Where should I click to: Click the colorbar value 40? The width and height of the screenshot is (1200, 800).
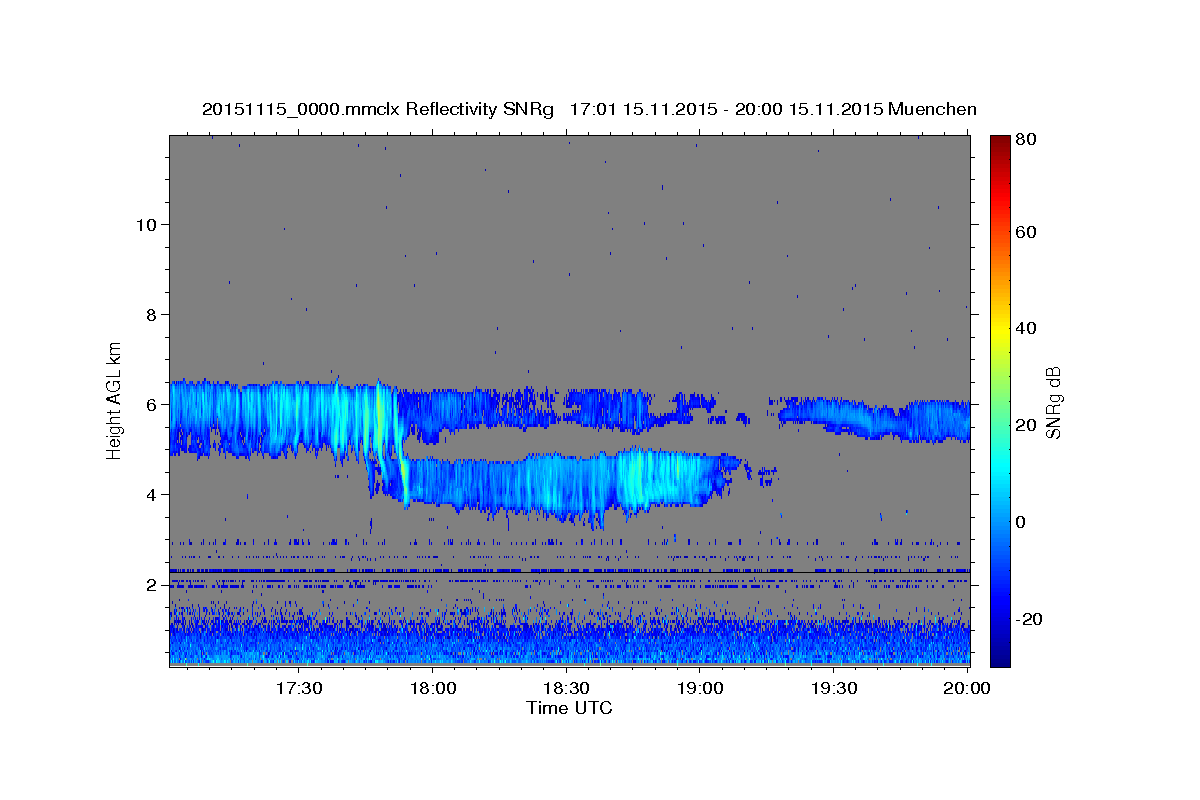[1027, 328]
